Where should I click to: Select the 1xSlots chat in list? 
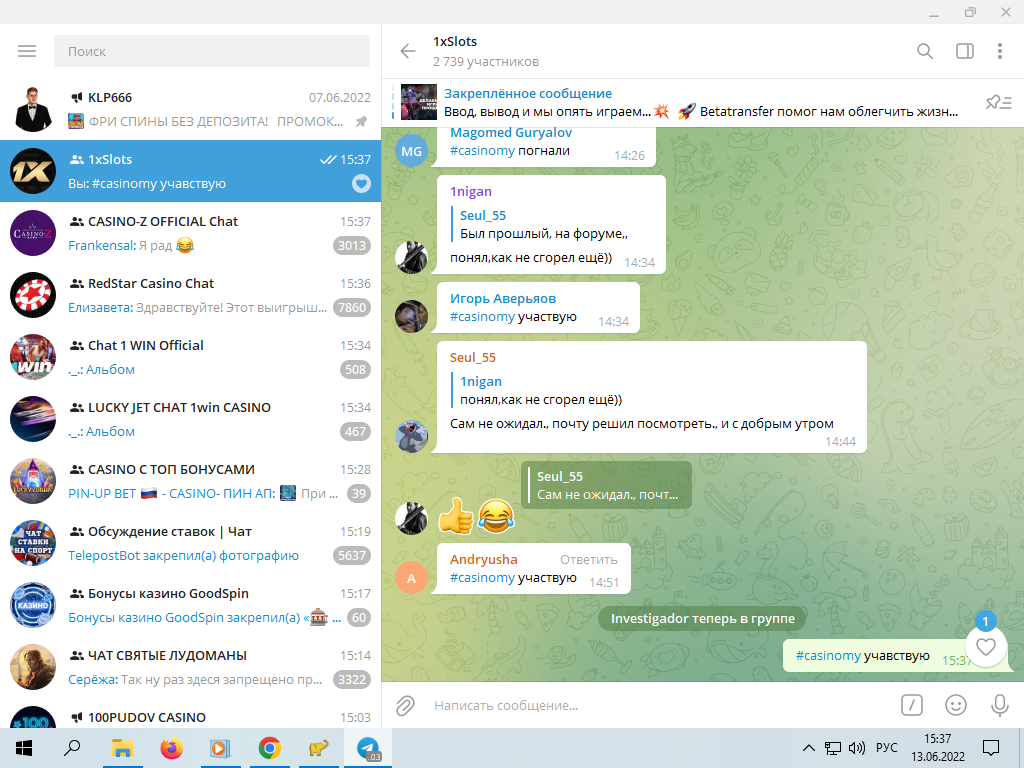[191, 171]
